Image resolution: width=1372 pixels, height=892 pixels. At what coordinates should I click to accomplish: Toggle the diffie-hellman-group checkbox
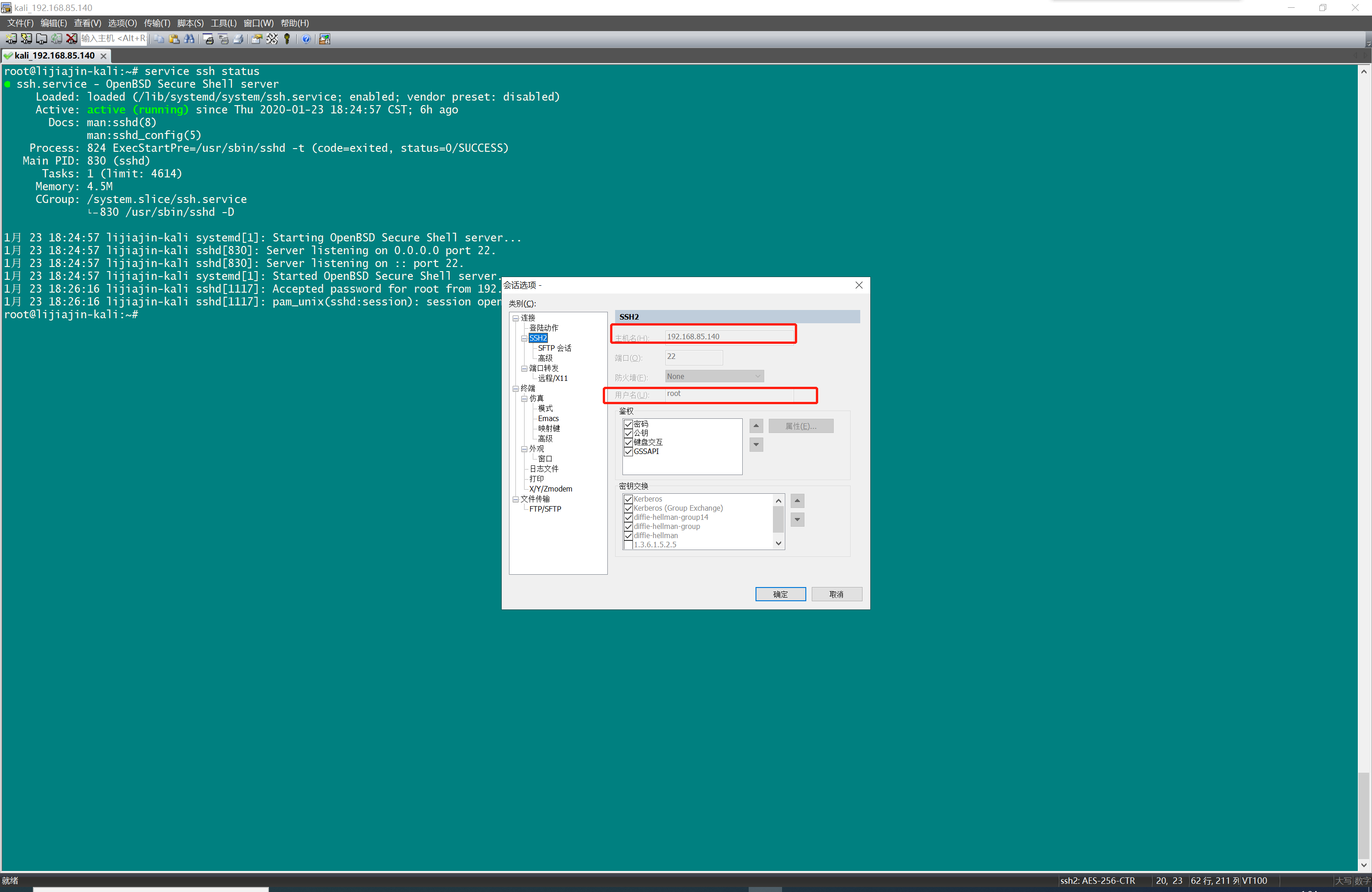pos(628,527)
